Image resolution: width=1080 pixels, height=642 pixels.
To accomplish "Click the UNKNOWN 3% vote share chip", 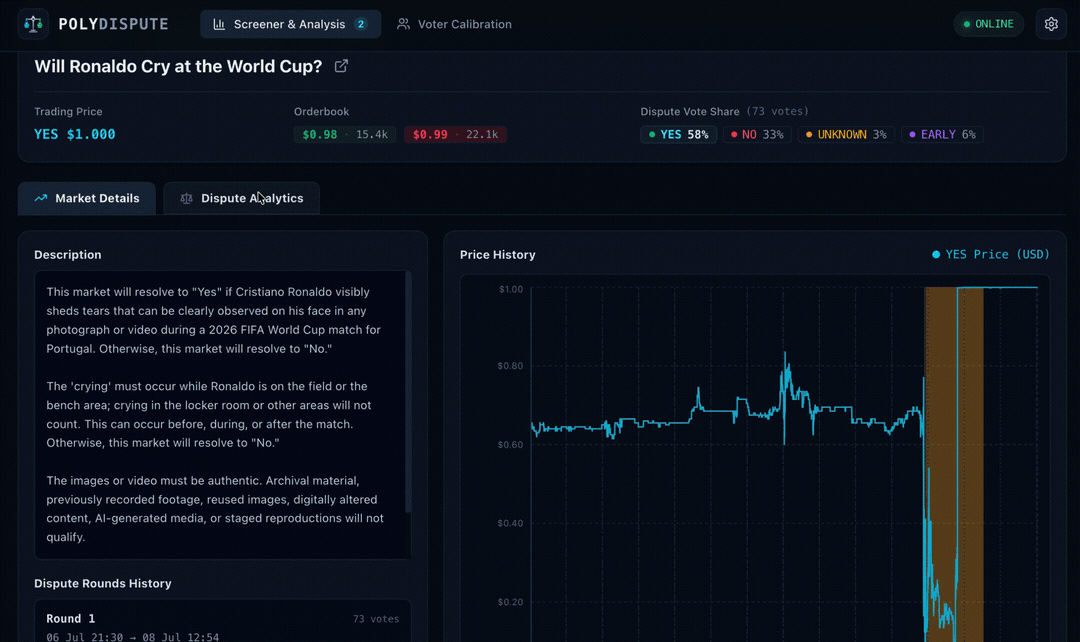I will pos(846,134).
